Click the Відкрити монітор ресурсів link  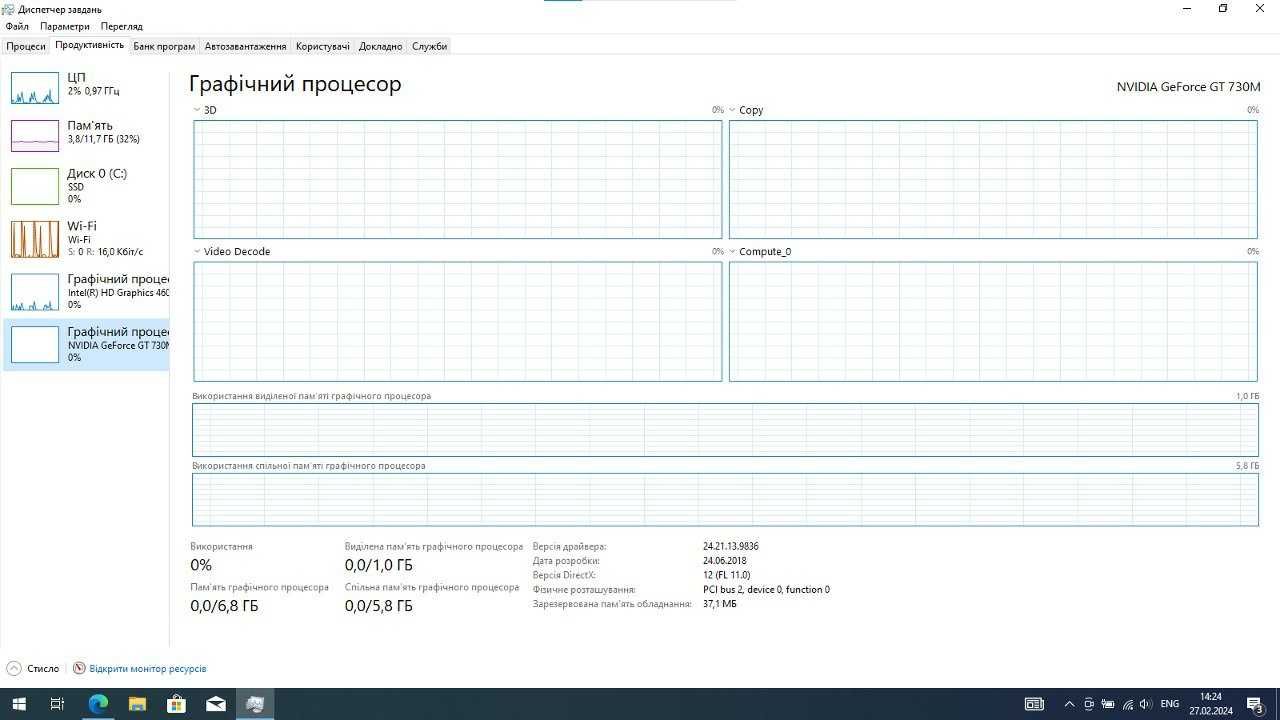pos(148,668)
